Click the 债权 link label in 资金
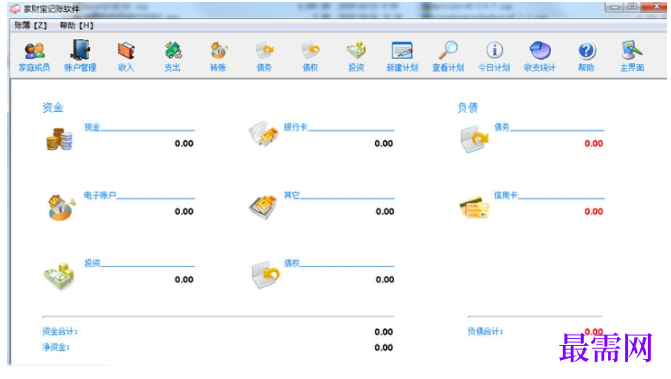 (x=292, y=263)
